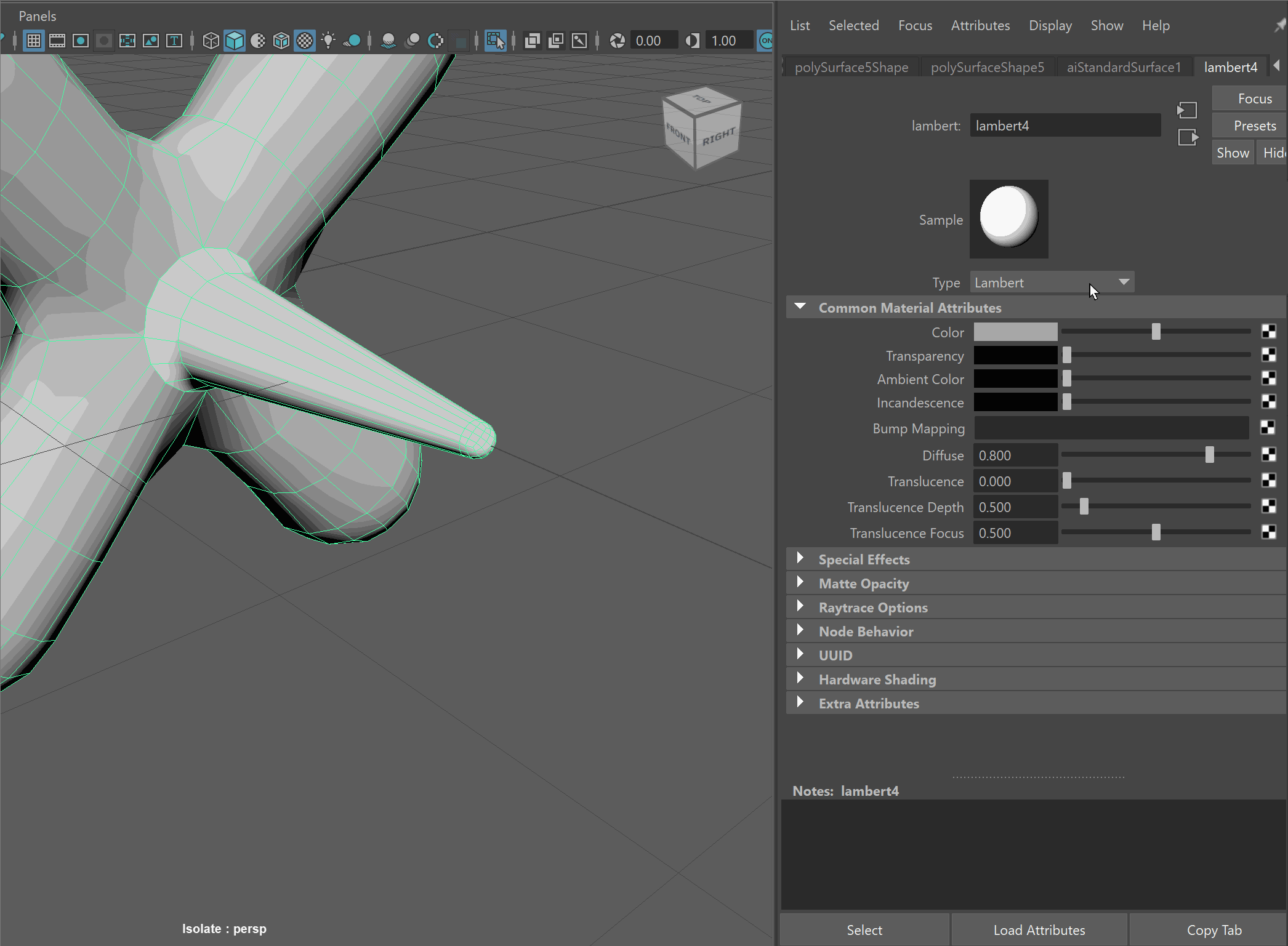Switch to the aiStandardSurface1 tab

[1124, 67]
